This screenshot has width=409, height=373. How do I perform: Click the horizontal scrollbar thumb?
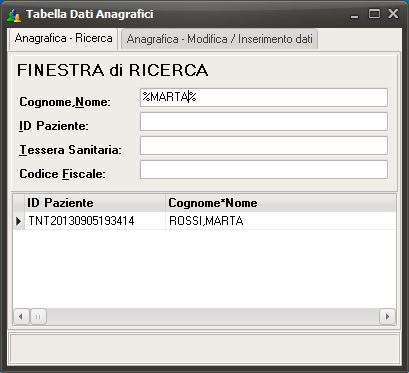[38, 316]
